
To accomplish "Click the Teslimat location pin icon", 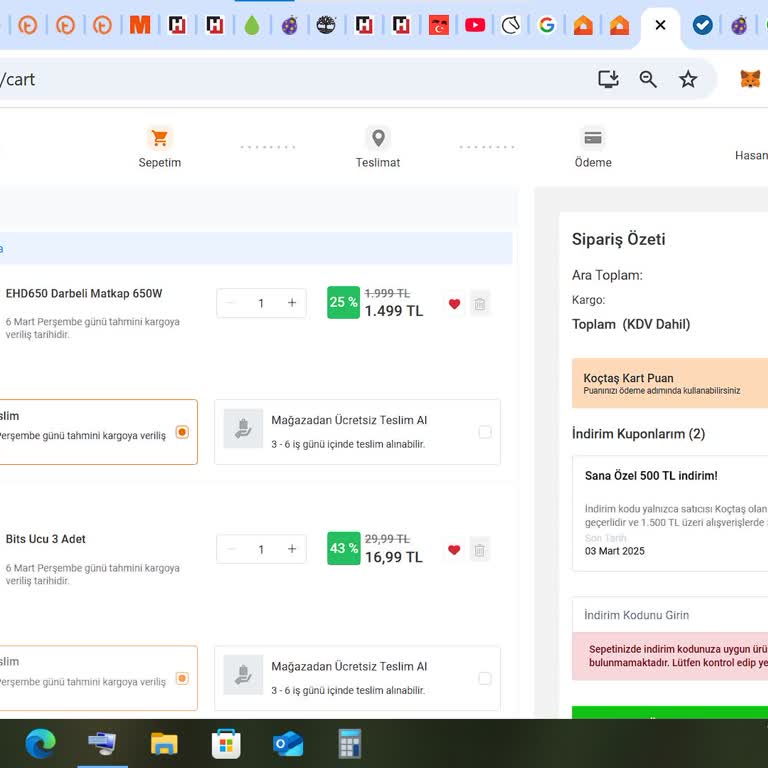I will pyautogui.click(x=378, y=139).
